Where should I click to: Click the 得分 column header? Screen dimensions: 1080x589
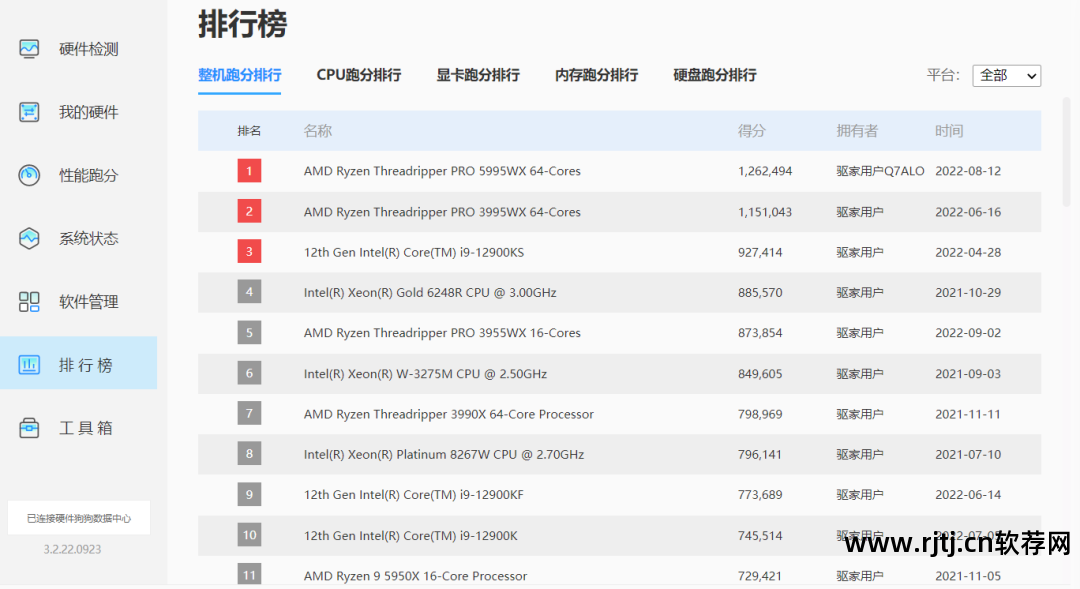coord(751,131)
